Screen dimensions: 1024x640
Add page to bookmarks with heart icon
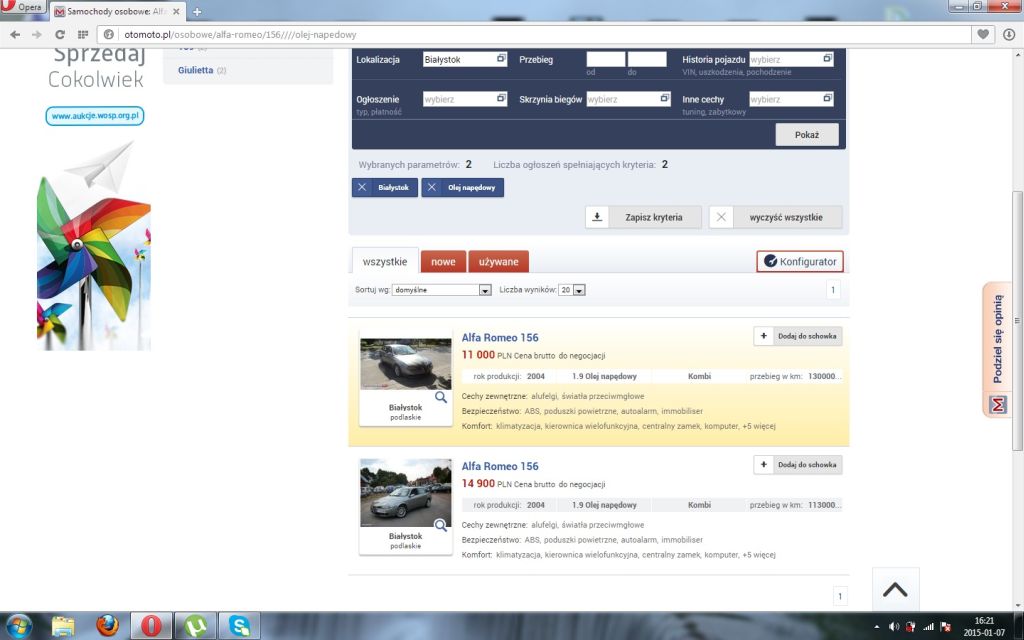[983, 35]
